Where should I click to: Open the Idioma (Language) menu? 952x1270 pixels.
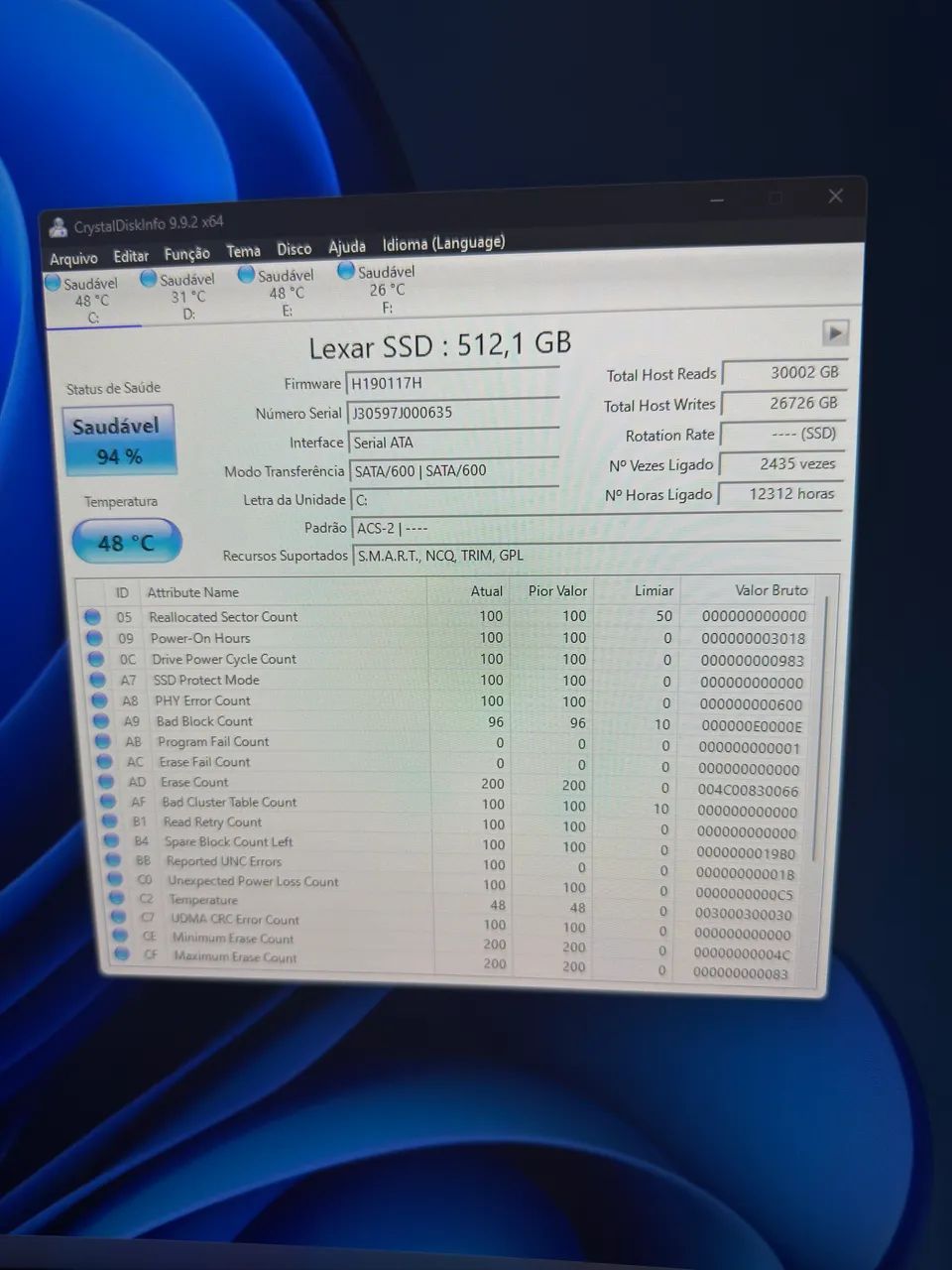443,243
